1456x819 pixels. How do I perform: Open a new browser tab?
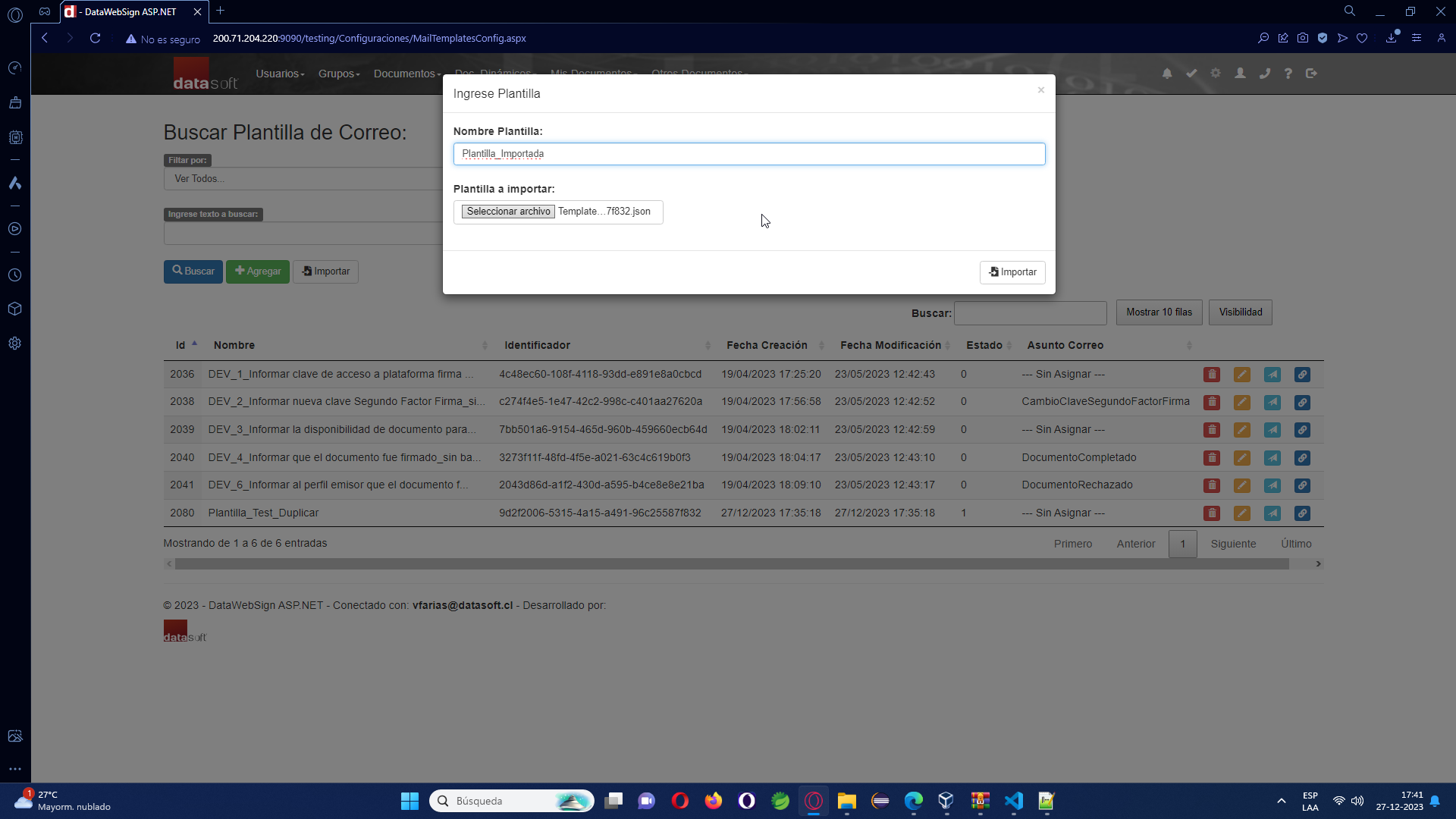click(221, 11)
